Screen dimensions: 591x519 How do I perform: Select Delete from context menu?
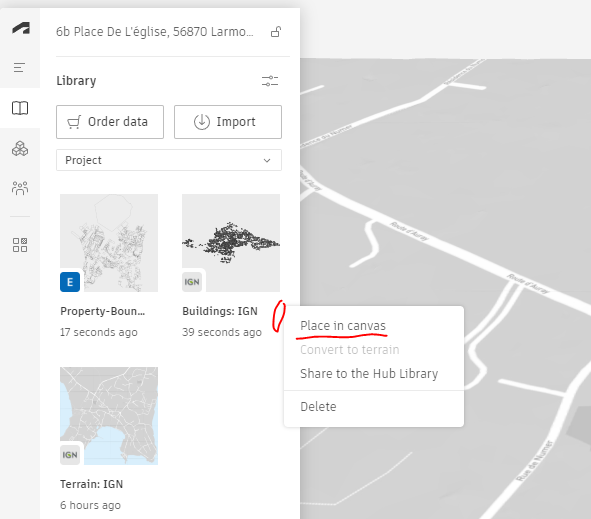pos(318,406)
